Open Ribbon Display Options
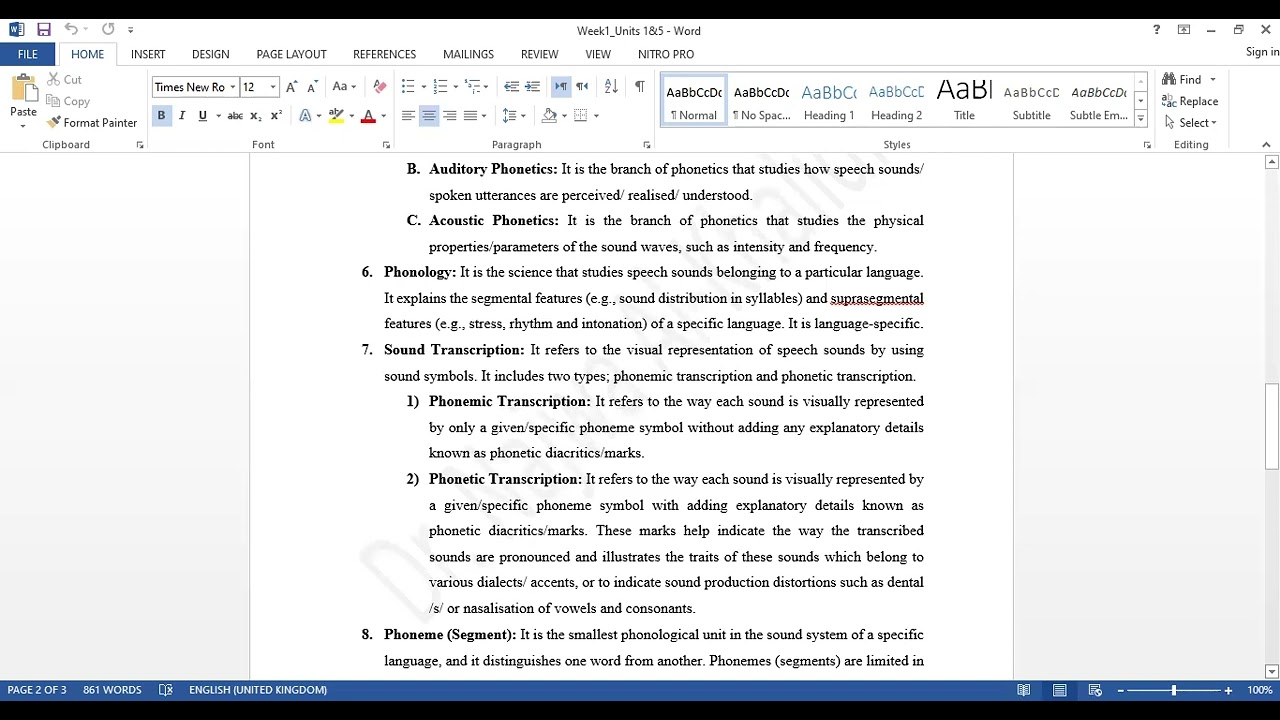Image resolution: width=1280 pixels, height=720 pixels. [1184, 30]
